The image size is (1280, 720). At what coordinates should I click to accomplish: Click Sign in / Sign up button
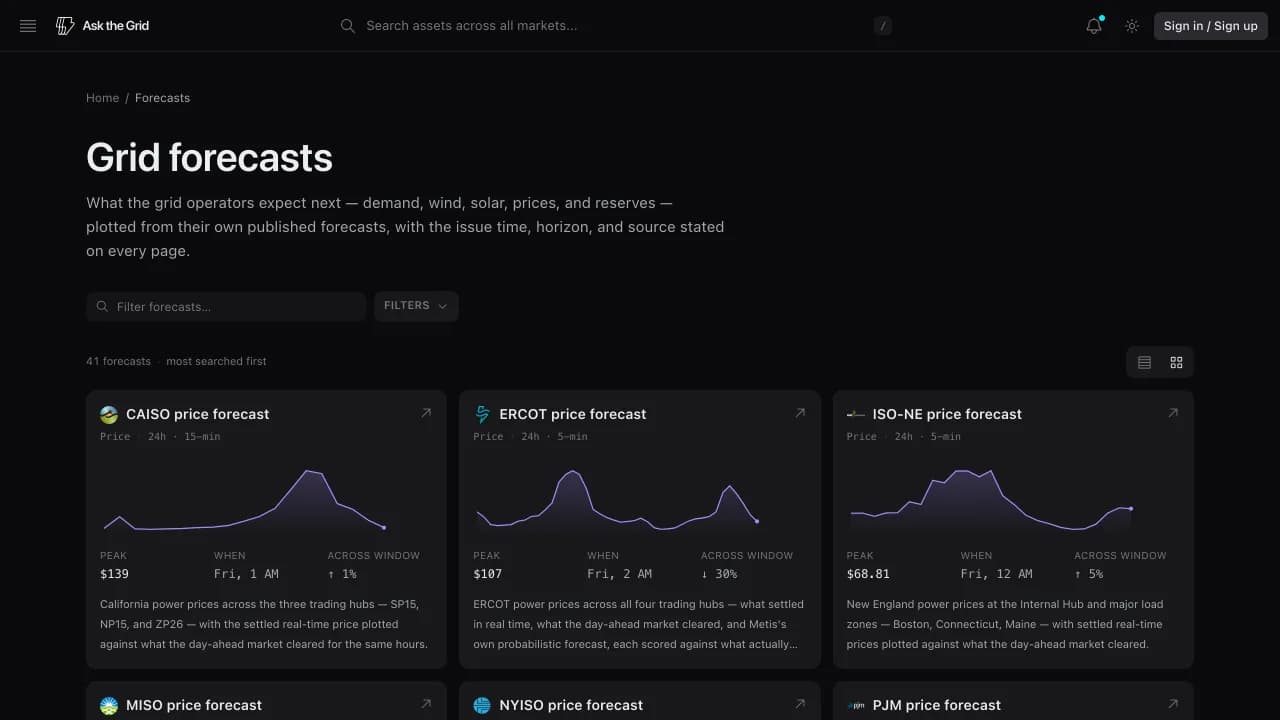coord(1210,26)
